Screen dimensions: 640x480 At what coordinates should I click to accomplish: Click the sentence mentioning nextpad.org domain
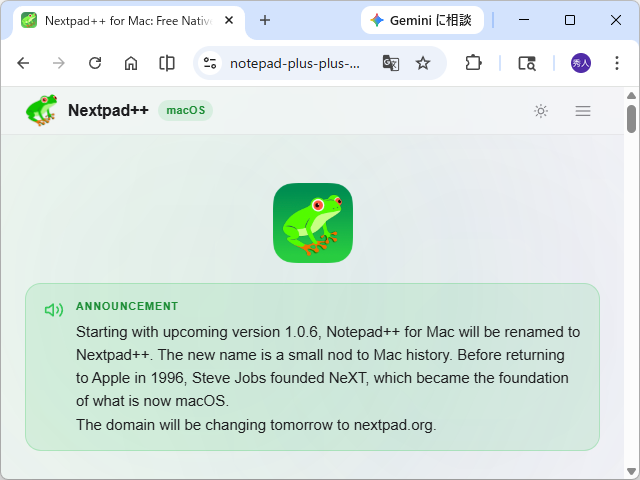(x=256, y=425)
